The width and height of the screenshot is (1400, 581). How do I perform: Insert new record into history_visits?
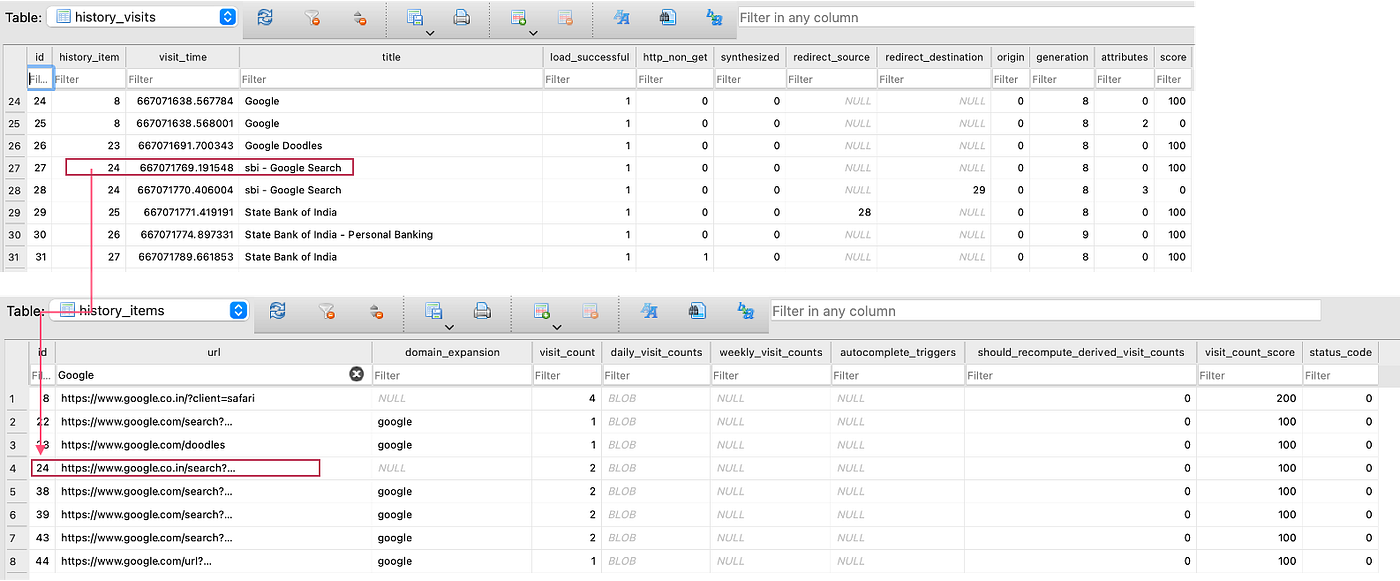tap(518, 17)
